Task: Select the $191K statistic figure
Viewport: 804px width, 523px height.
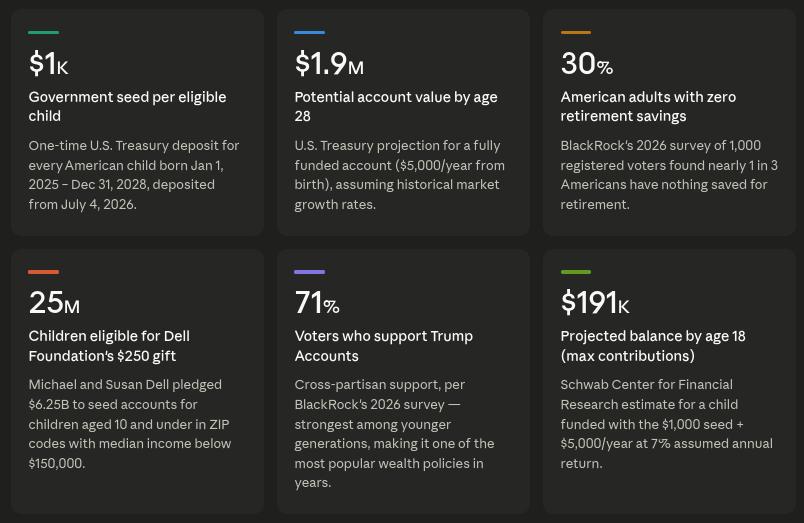Action: [x=595, y=303]
